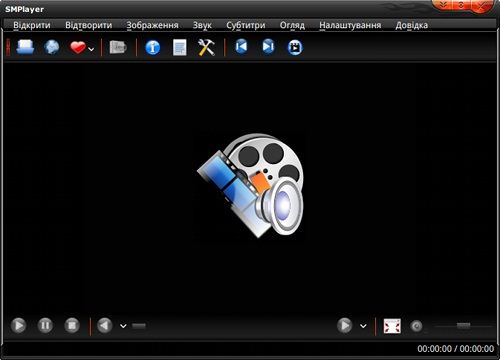Open Preferences via hammer and wrench icon

(x=206, y=47)
